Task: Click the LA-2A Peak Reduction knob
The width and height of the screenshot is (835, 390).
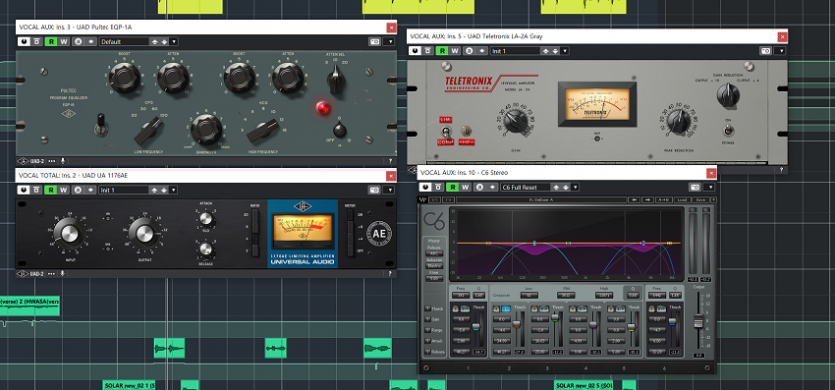Action: click(678, 121)
